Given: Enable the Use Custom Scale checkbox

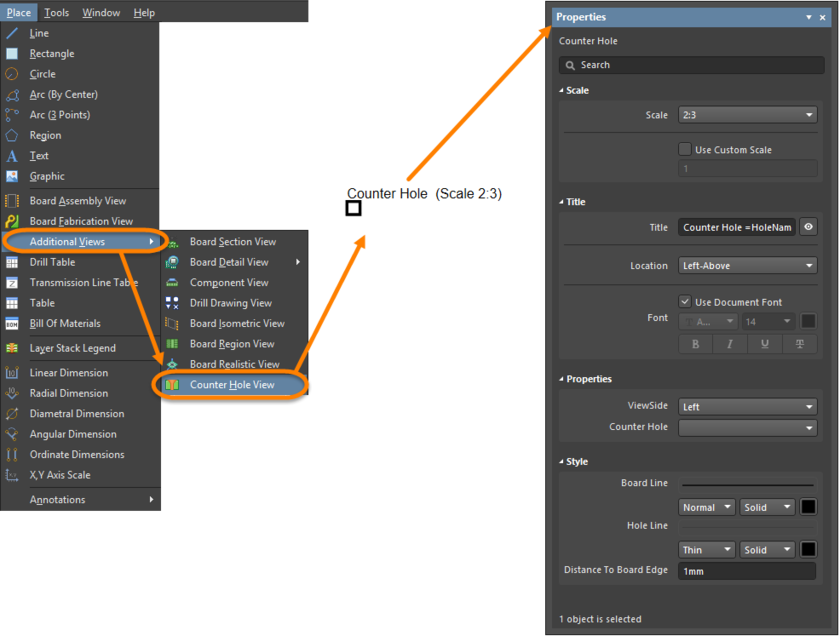Looking at the screenshot, I should (685, 149).
